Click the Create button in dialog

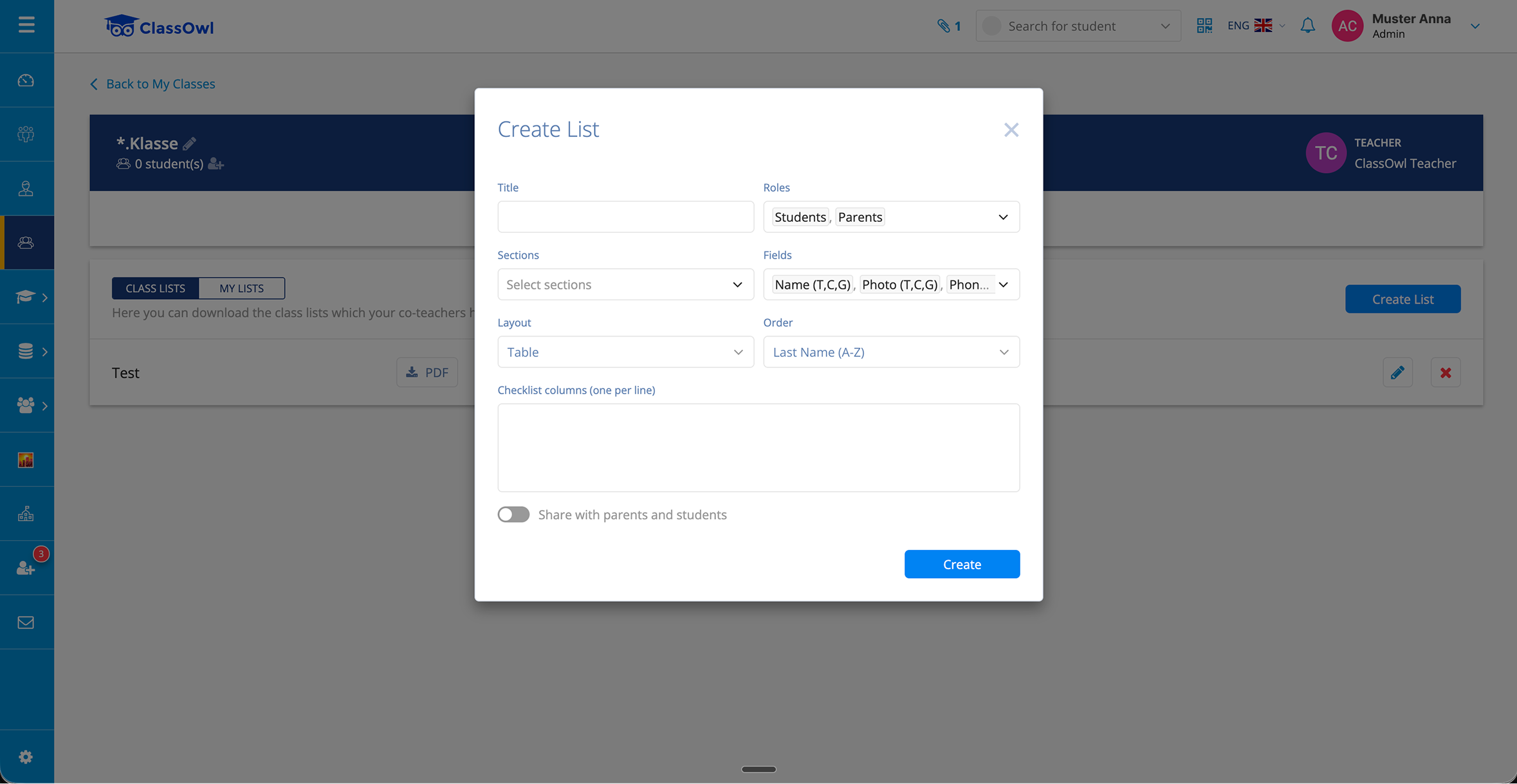pos(962,564)
